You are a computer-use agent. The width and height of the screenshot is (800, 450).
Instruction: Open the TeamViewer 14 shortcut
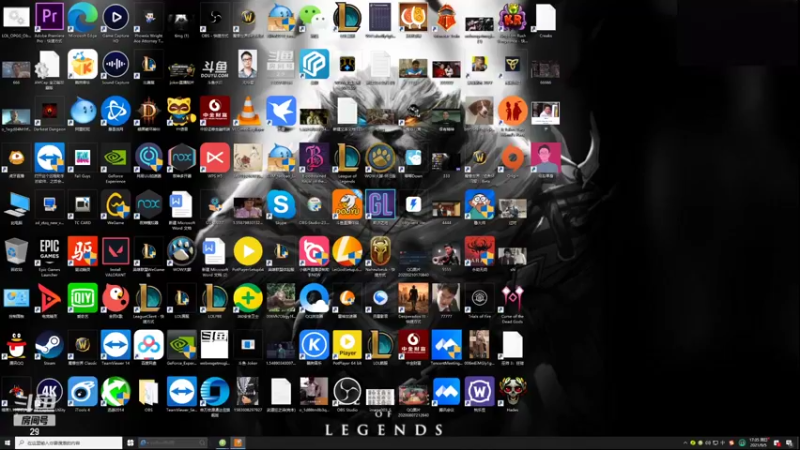point(116,345)
